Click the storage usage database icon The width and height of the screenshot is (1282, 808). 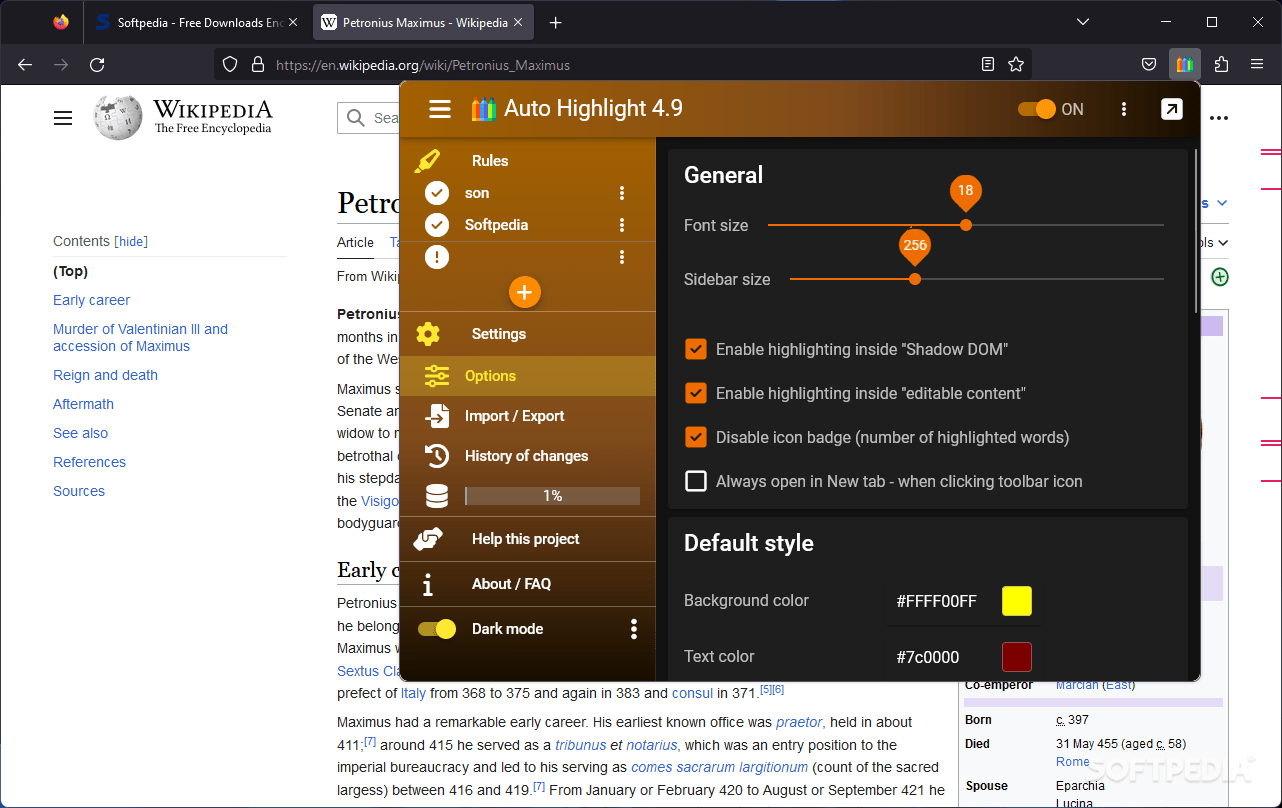(x=435, y=495)
